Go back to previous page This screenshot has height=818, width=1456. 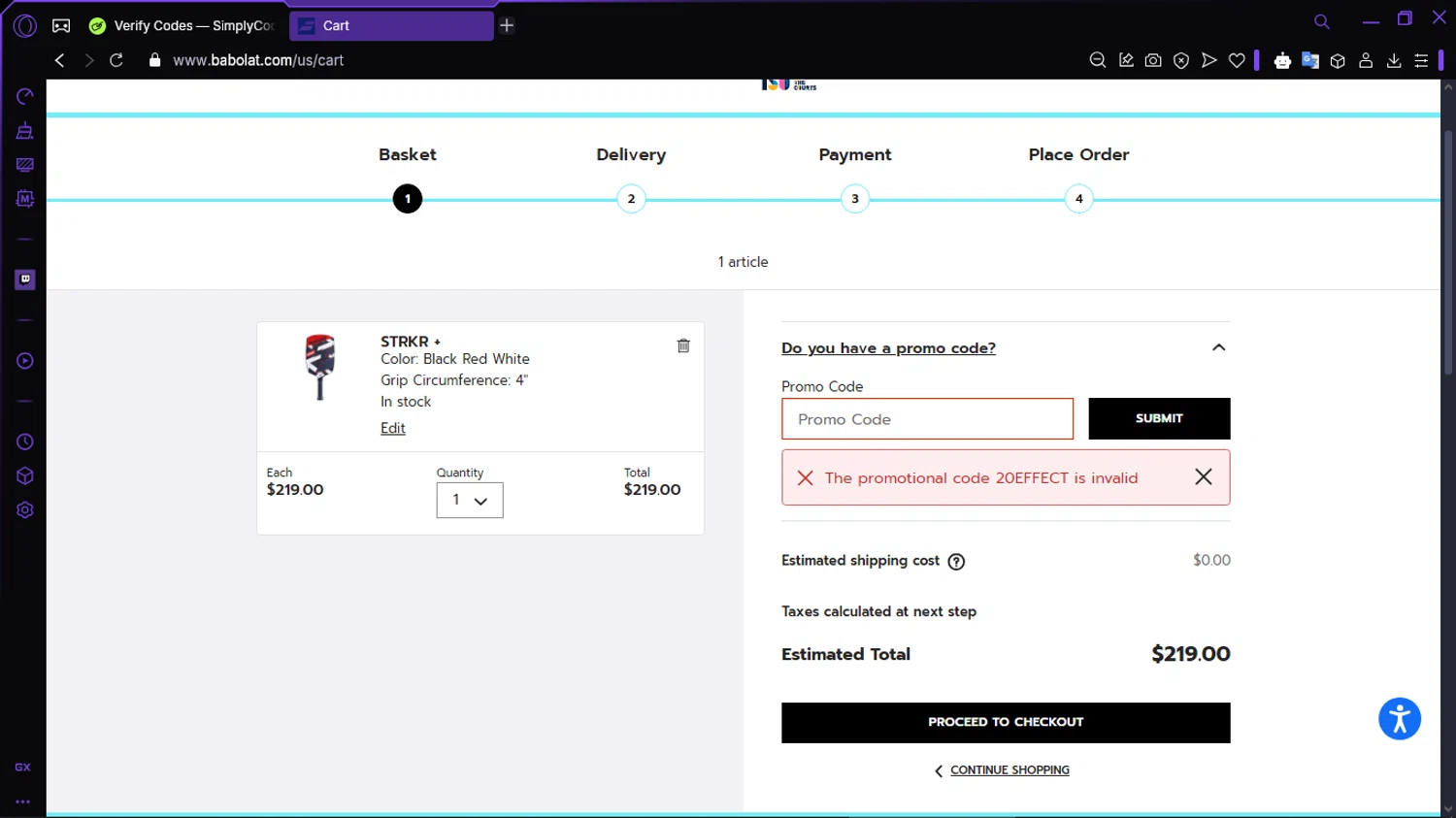[59, 60]
